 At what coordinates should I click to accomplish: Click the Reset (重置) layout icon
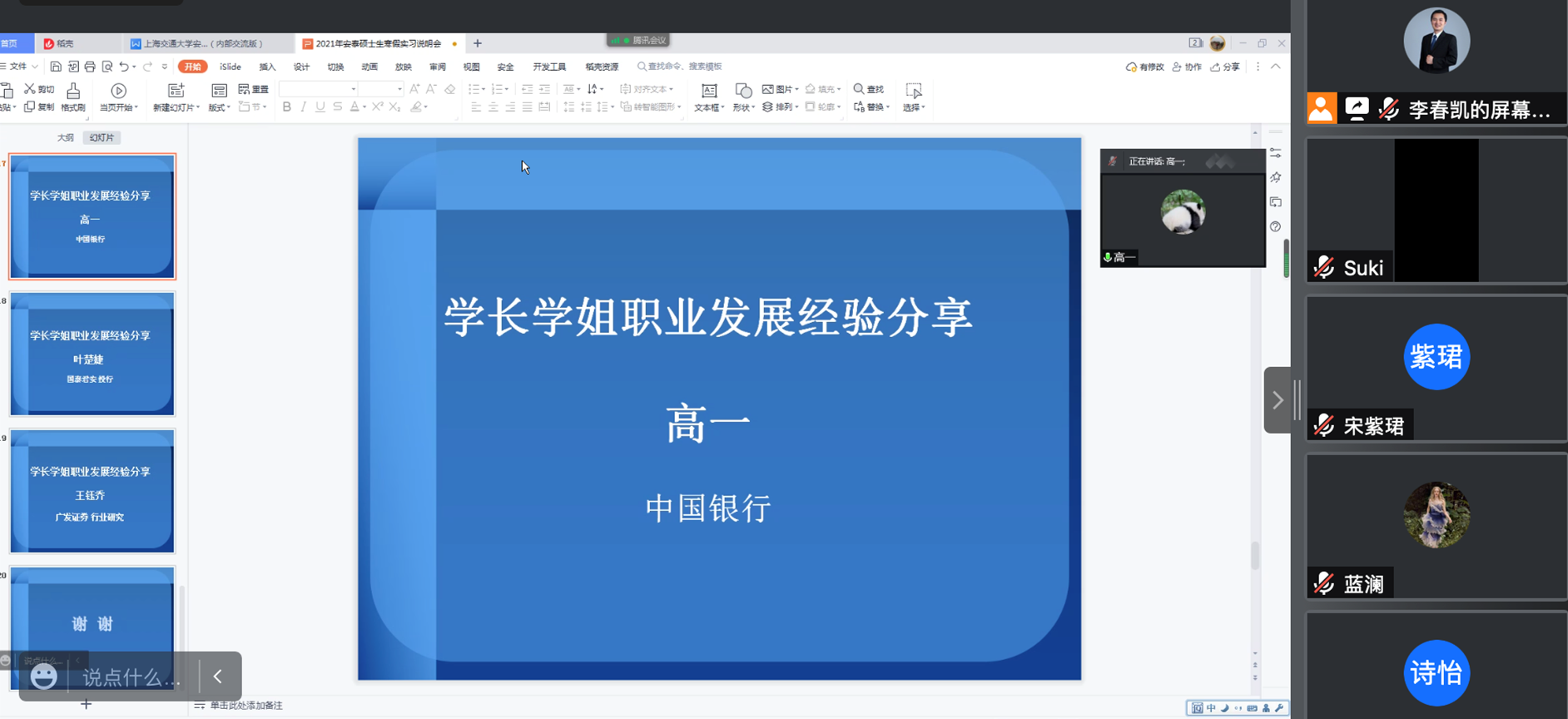click(x=244, y=89)
